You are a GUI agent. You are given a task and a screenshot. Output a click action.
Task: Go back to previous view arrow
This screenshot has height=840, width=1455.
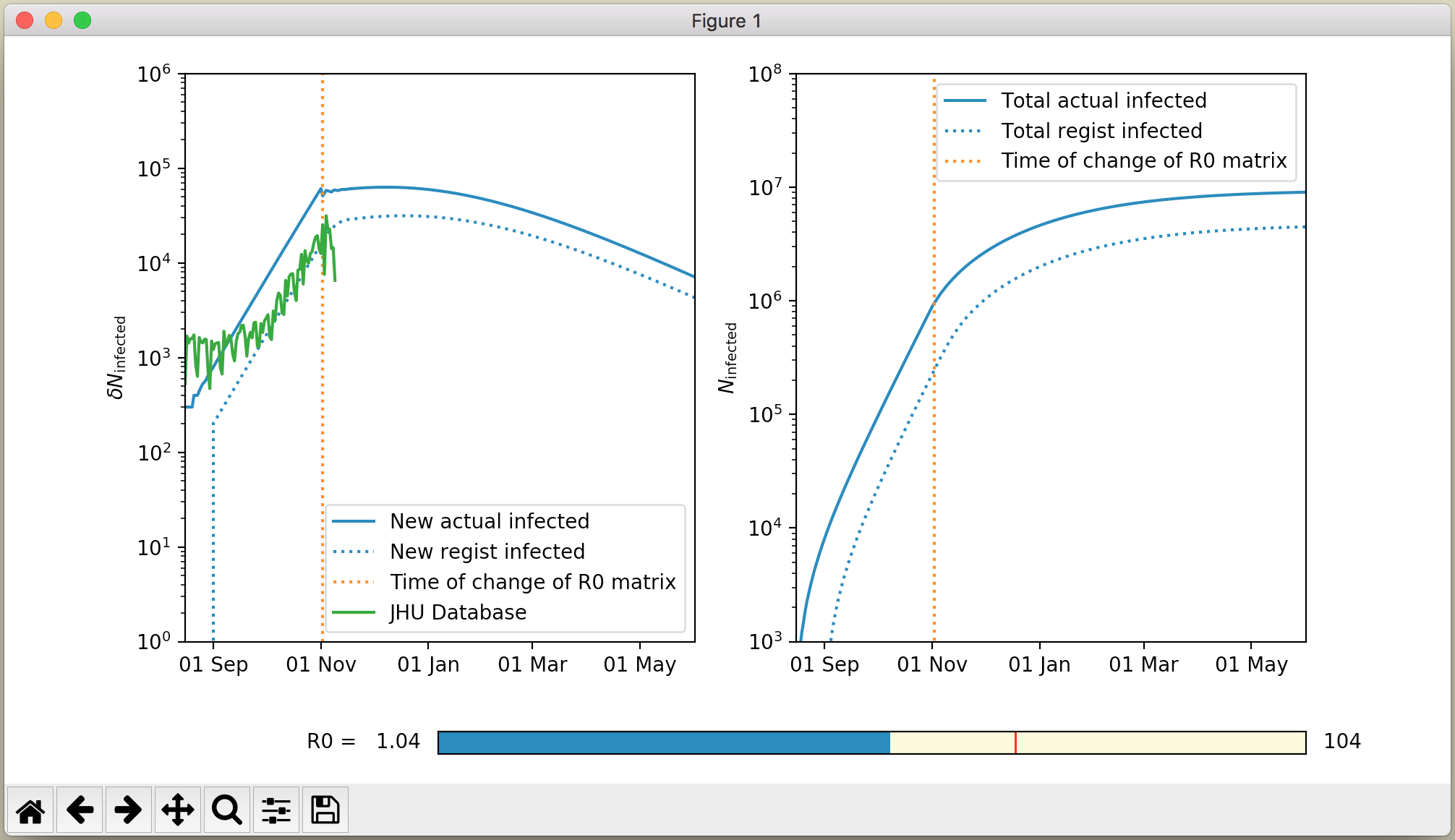[80, 810]
